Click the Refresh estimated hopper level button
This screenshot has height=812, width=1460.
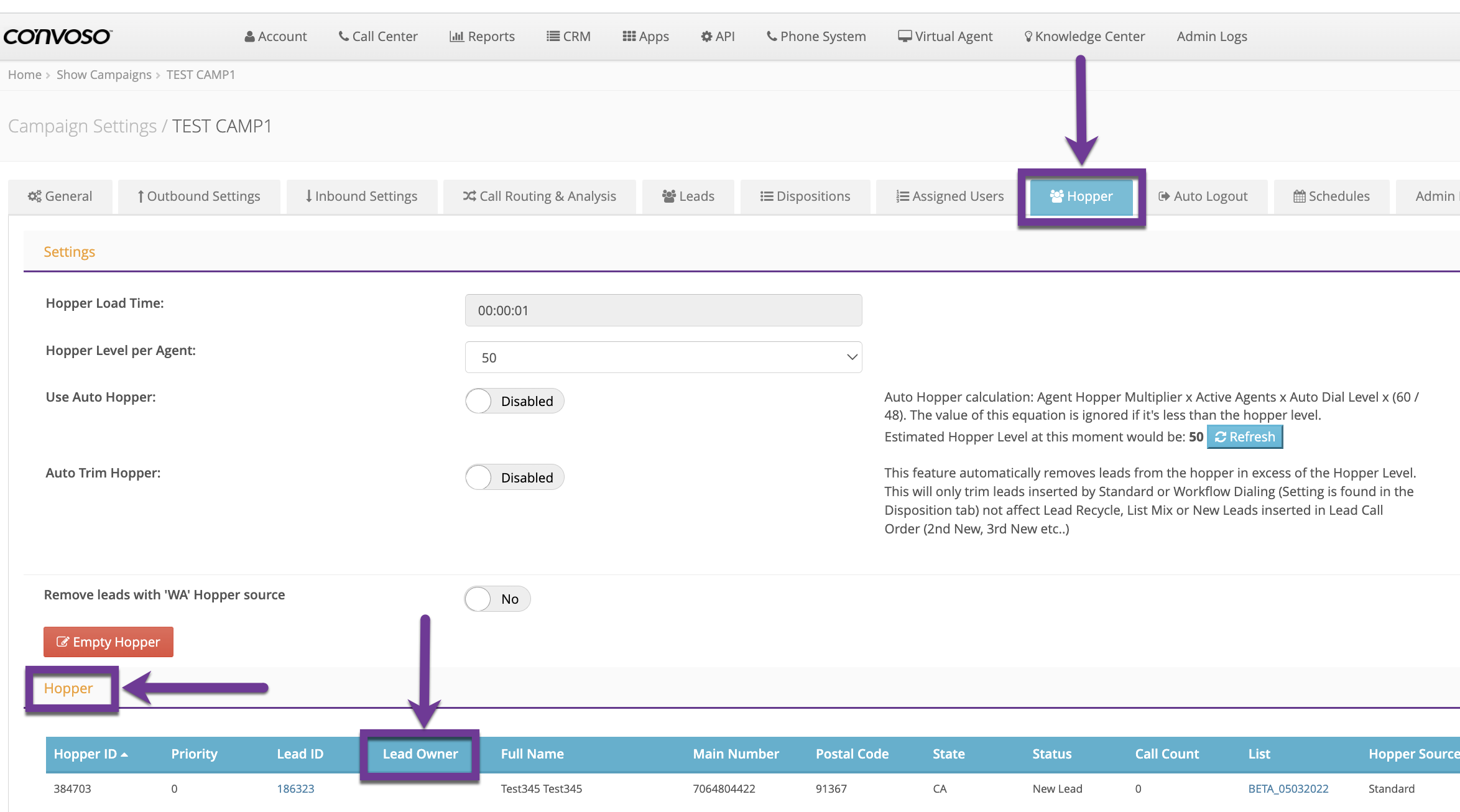[1244, 436]
